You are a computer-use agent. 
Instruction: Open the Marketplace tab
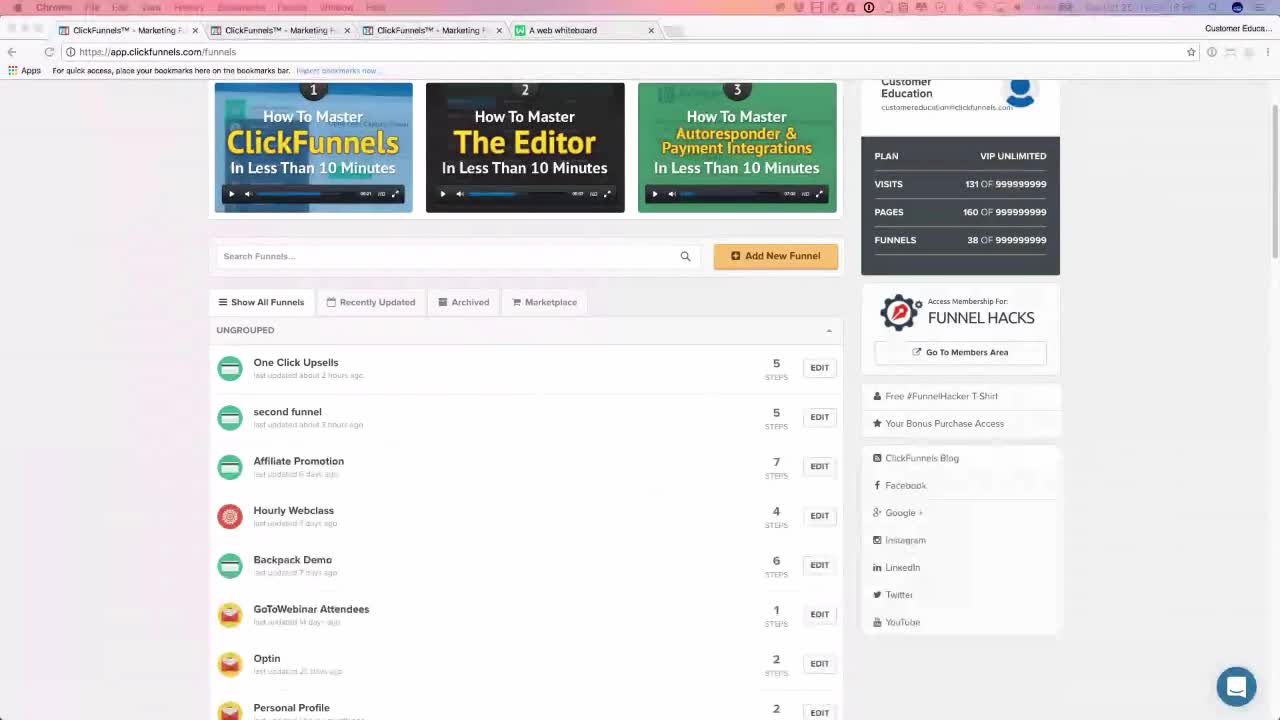(x=545, y=302)
